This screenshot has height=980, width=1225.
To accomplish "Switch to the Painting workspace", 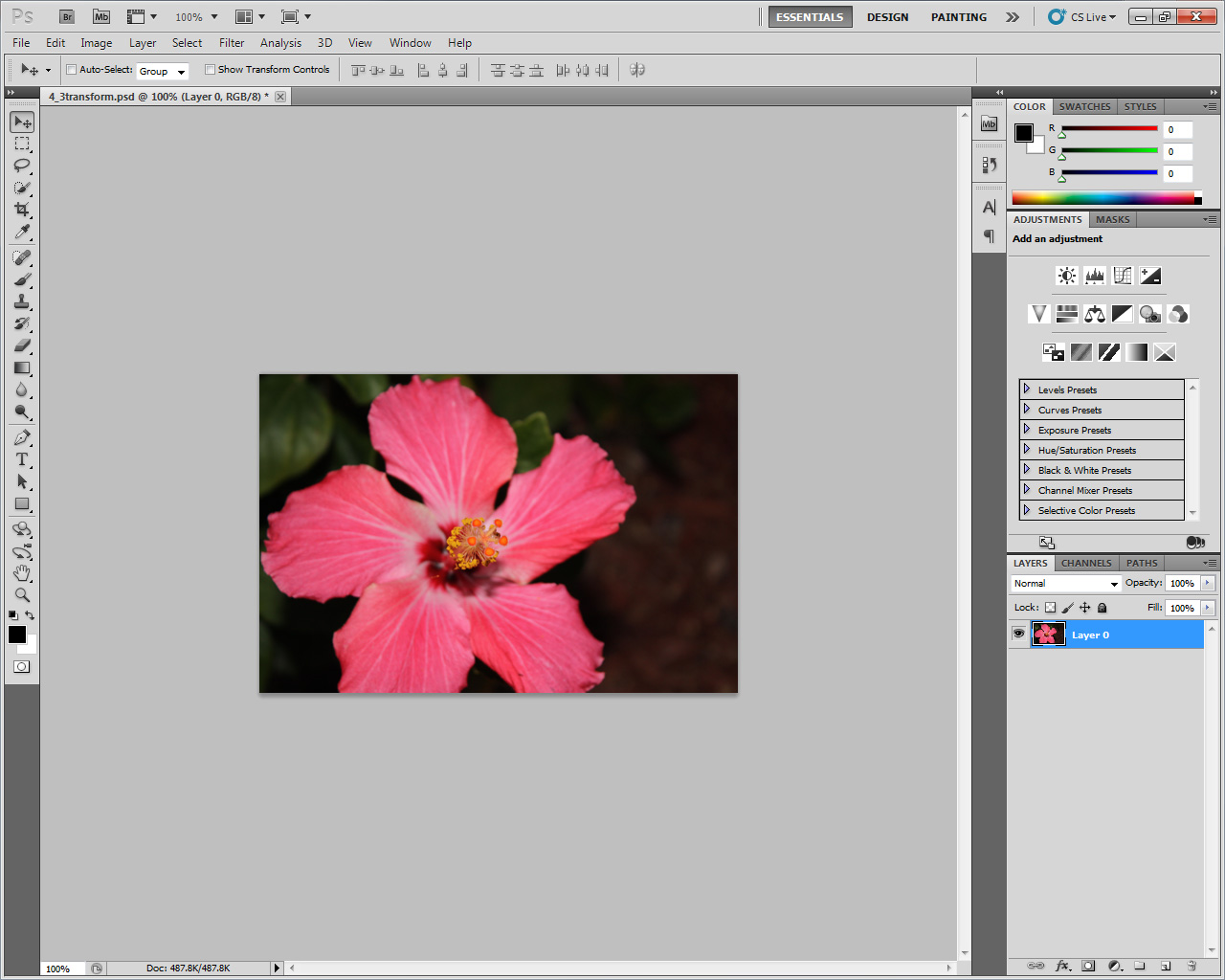I will coord(958,17).
